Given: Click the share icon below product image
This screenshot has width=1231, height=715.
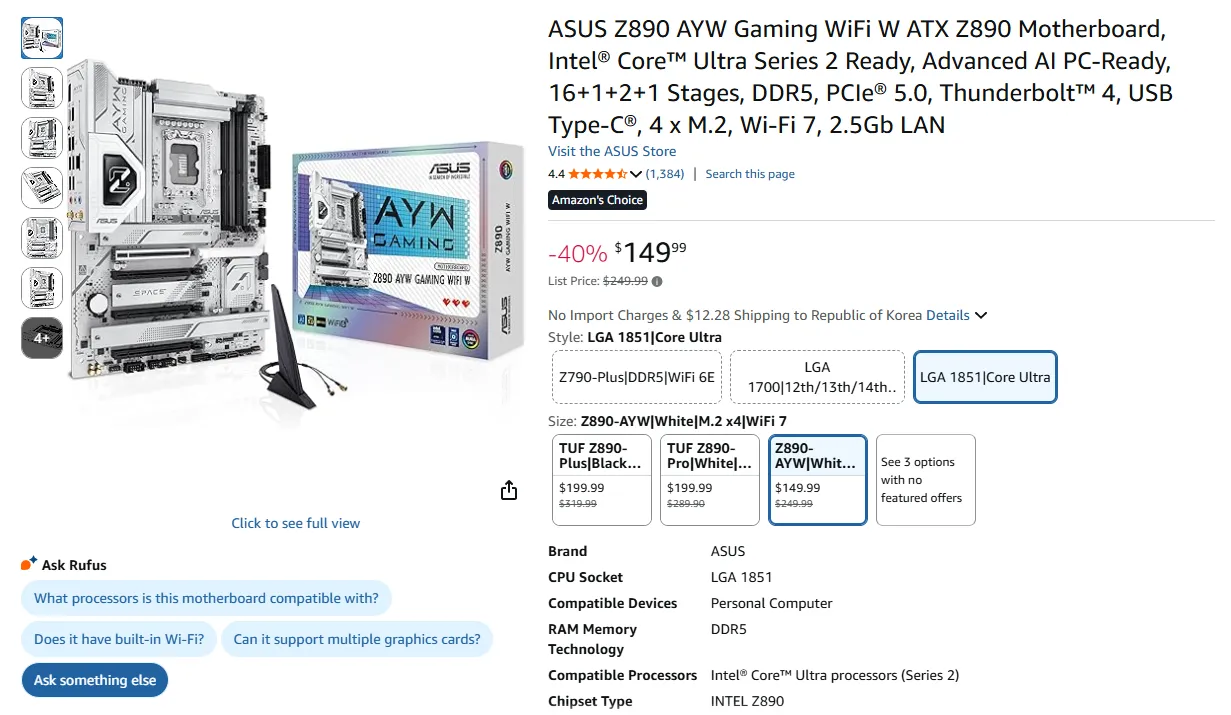Looking at the screenshot, I should coord(509,490).
